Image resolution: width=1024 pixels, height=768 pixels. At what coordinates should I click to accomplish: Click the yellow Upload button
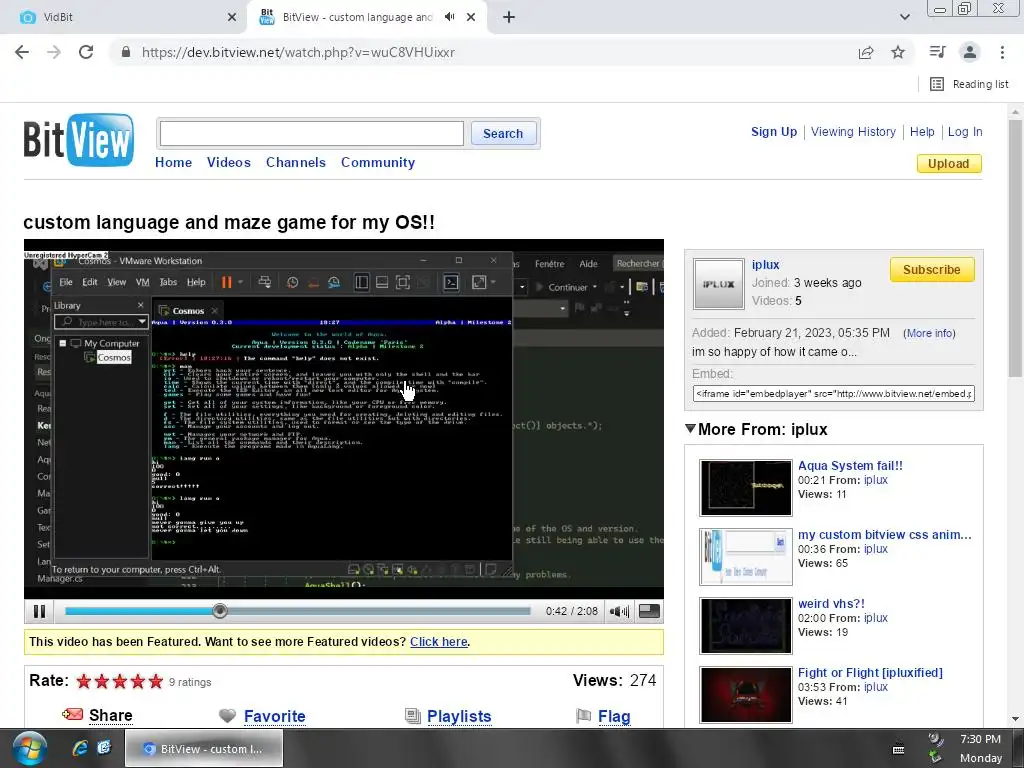949,163
